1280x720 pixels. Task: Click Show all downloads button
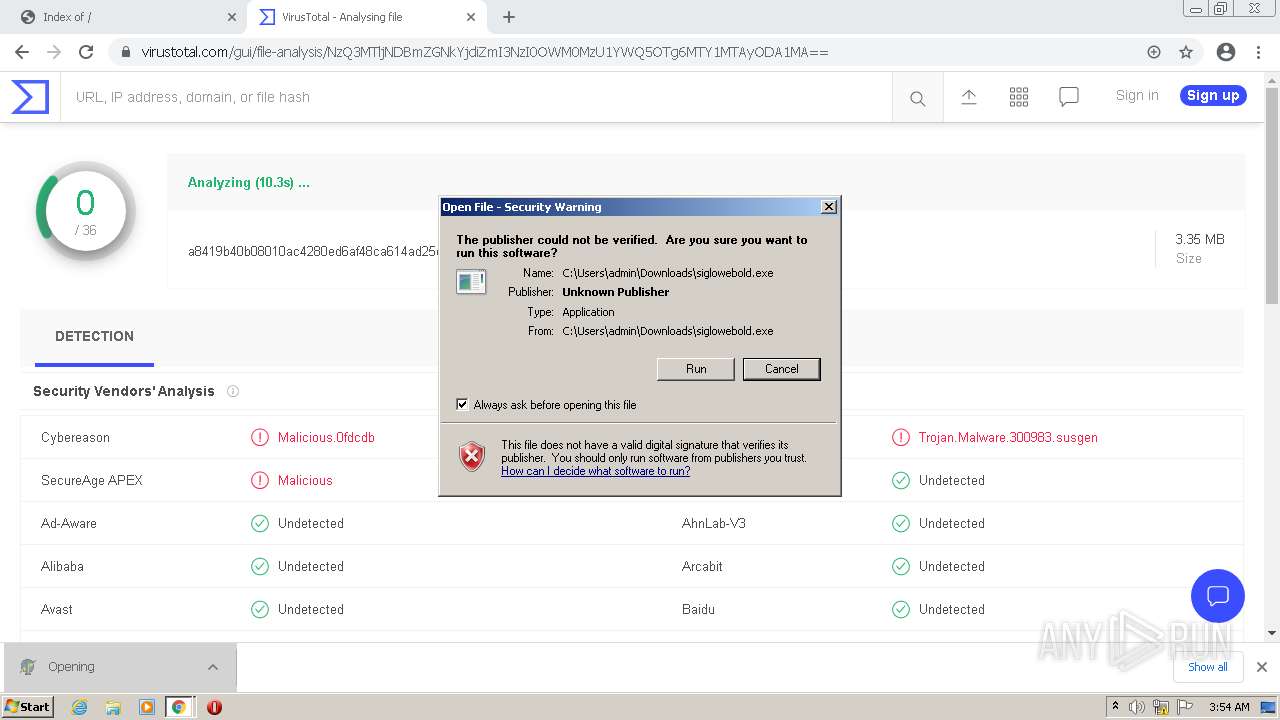[x=1207, y=667]
